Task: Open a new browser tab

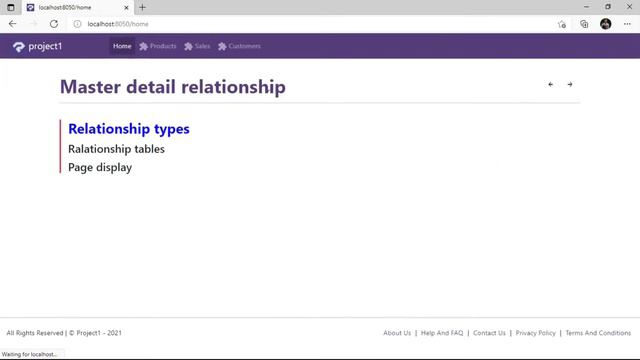Action: pyautogui.click(x=142, y=7)
